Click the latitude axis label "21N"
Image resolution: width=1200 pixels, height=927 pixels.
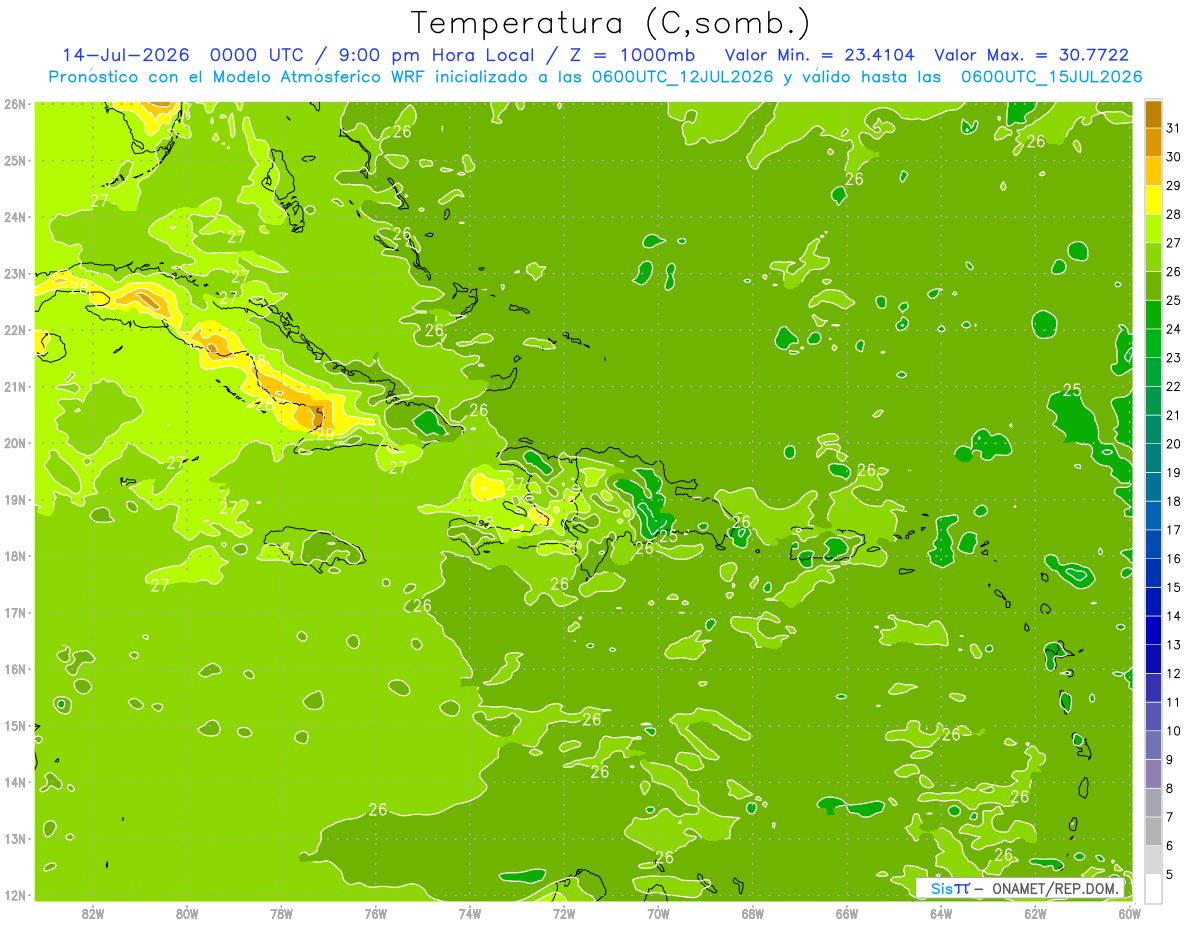pyautogui.click(x=15, y=386)
